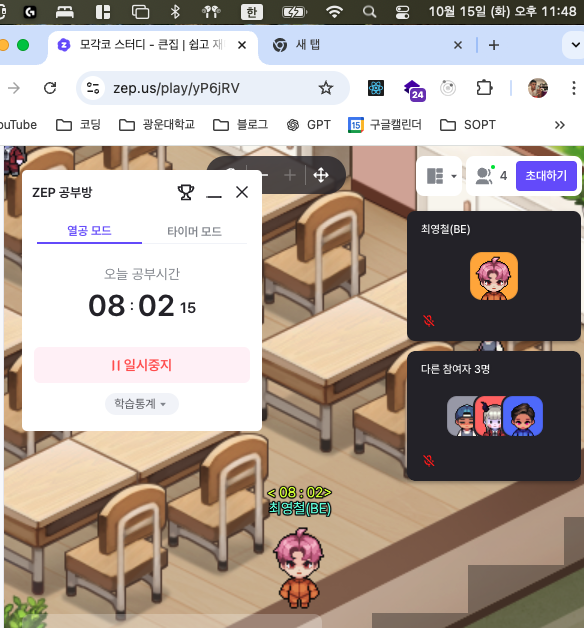Click the browser forward arrow
Viewport: 584px width, 628px height.
coord(14,88)
